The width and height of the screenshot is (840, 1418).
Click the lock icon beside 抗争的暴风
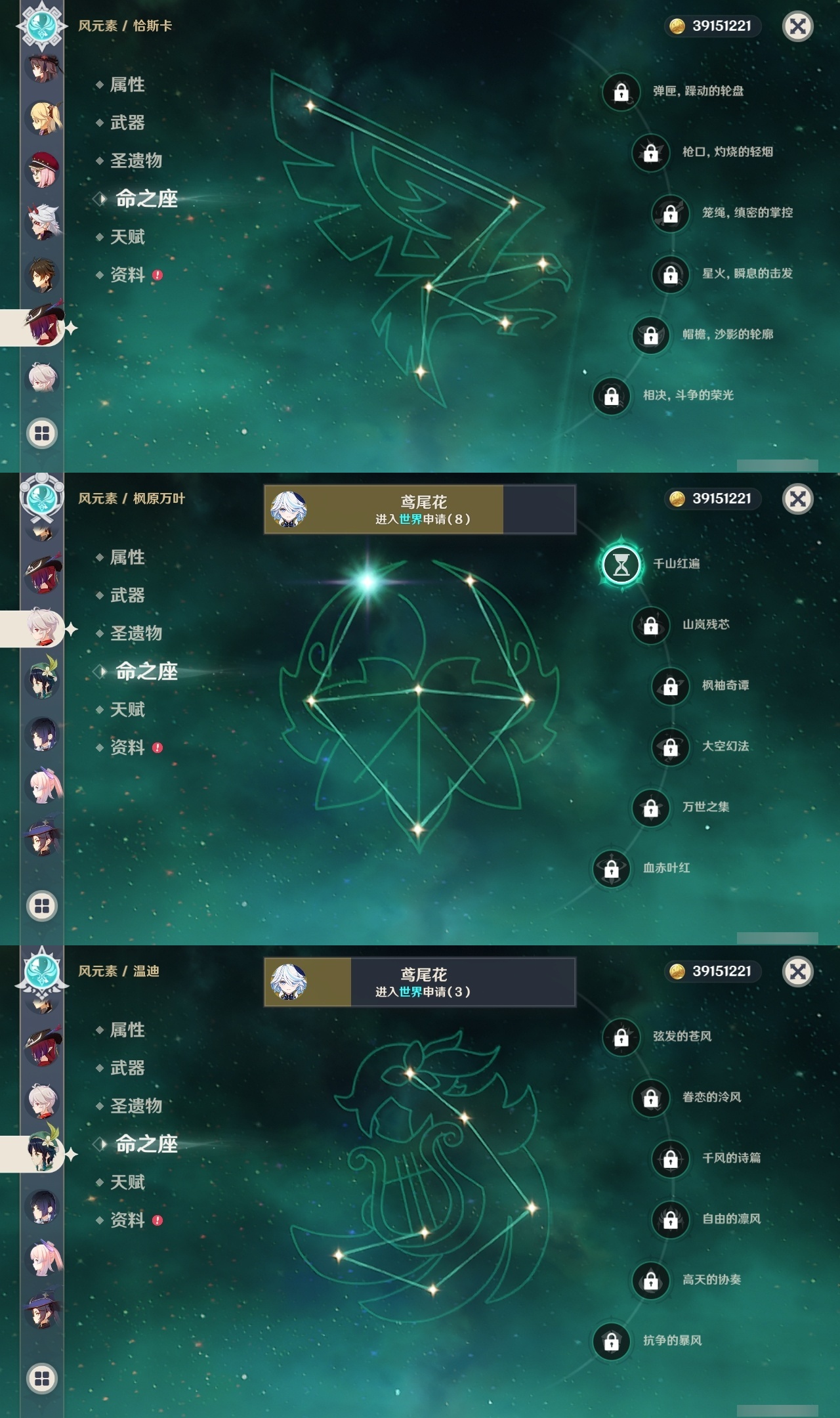[612, 1341]
